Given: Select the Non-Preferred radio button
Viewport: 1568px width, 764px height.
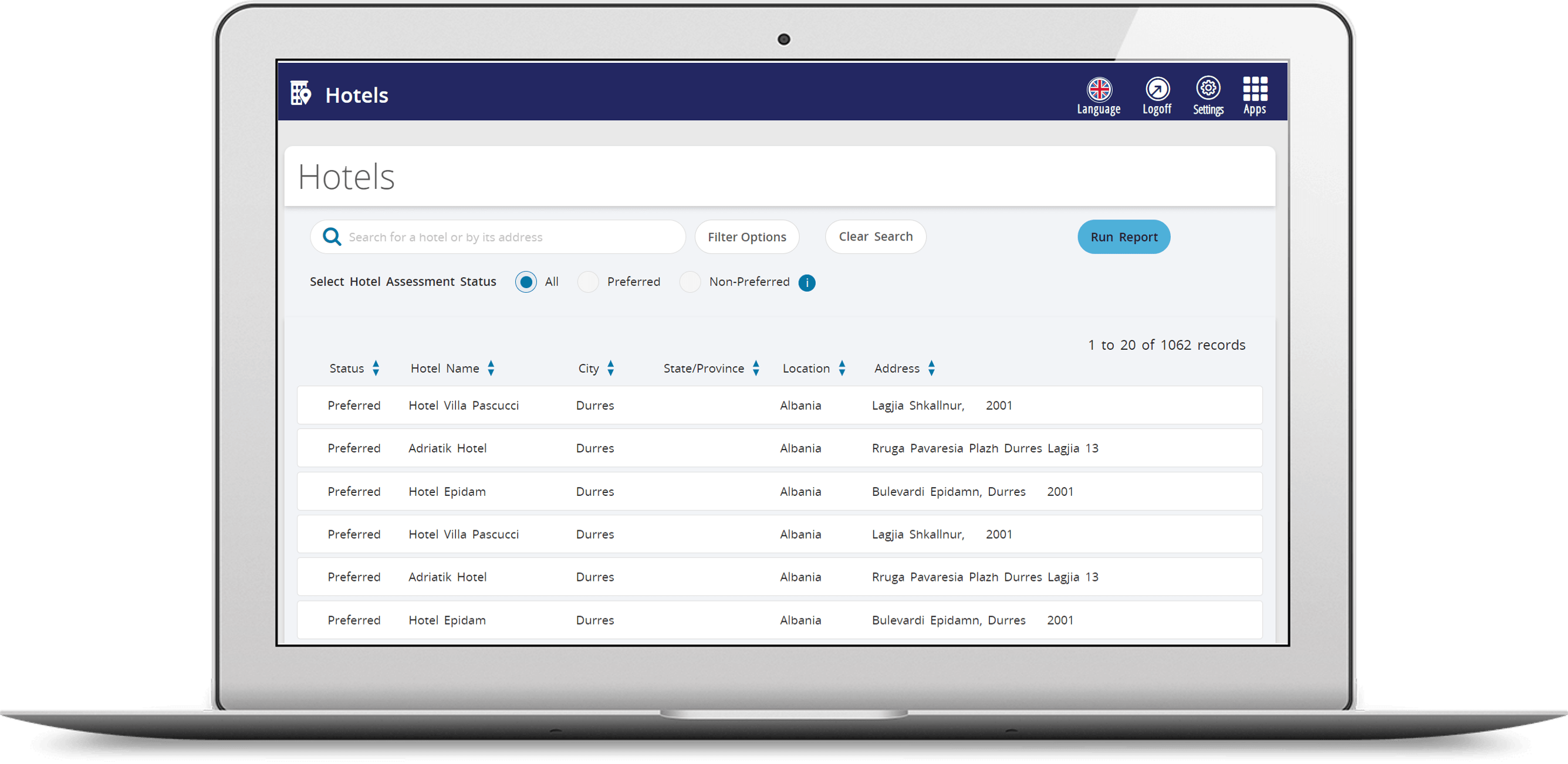Looking at the screenshot, I should pyautogui.click(x=690, y=282).
